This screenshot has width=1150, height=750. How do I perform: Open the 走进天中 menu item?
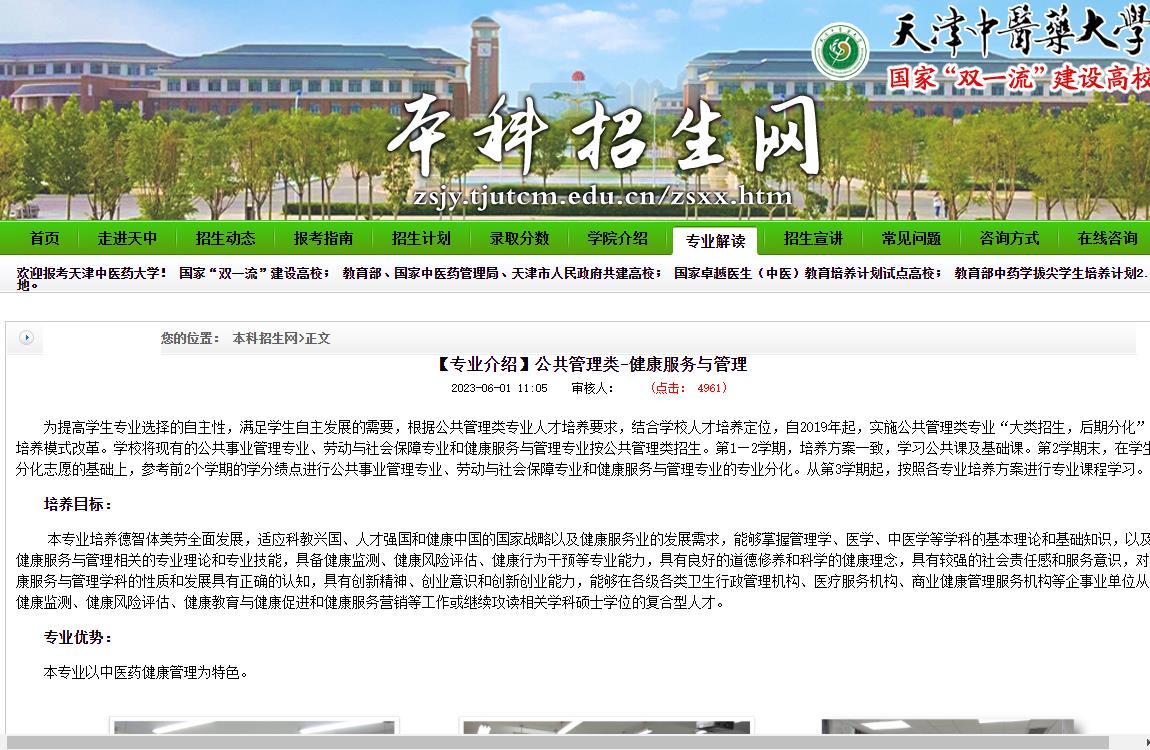127,238
